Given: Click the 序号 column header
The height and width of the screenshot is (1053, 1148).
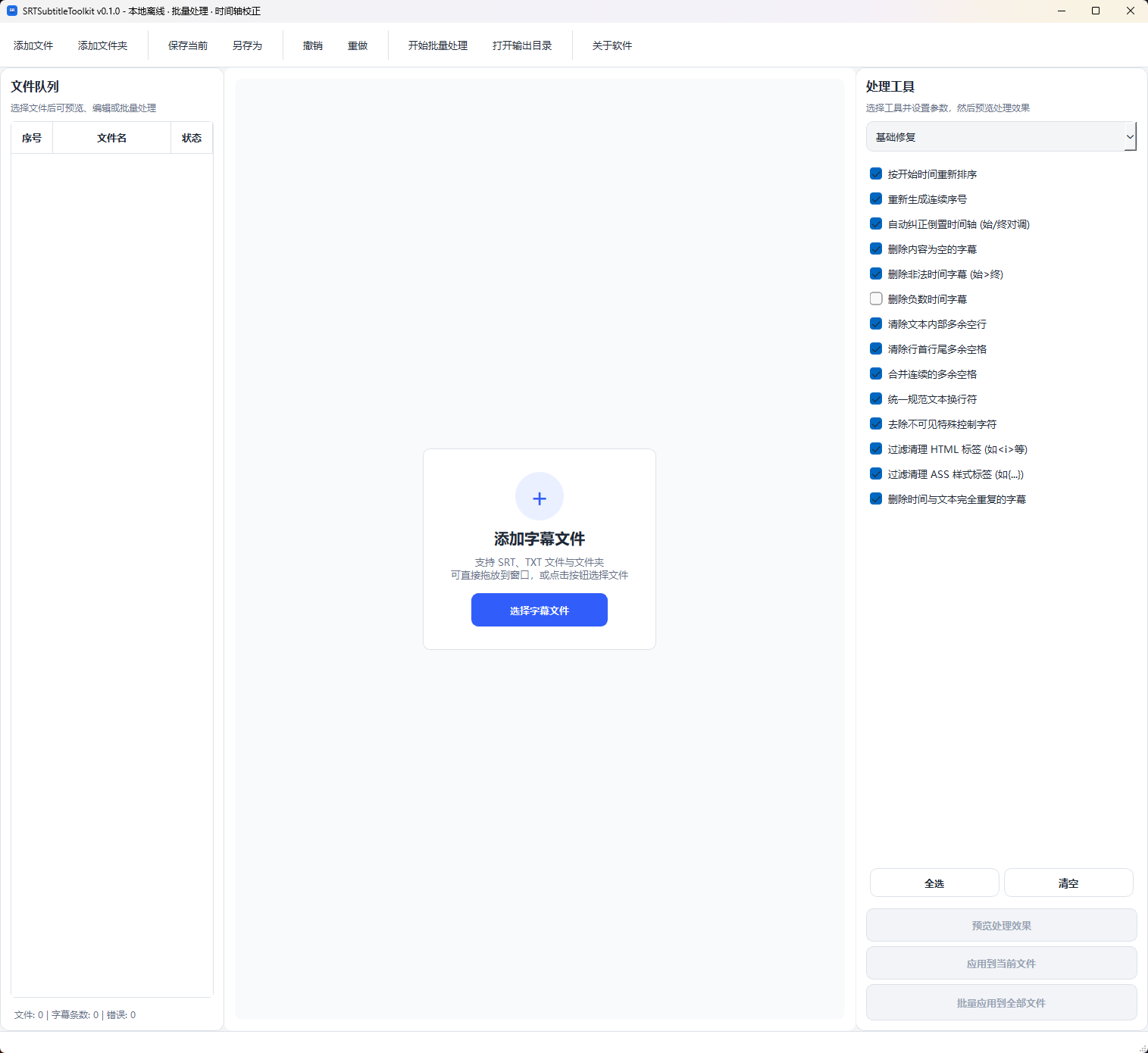Looking at the screenshot, I should [32, 138].
